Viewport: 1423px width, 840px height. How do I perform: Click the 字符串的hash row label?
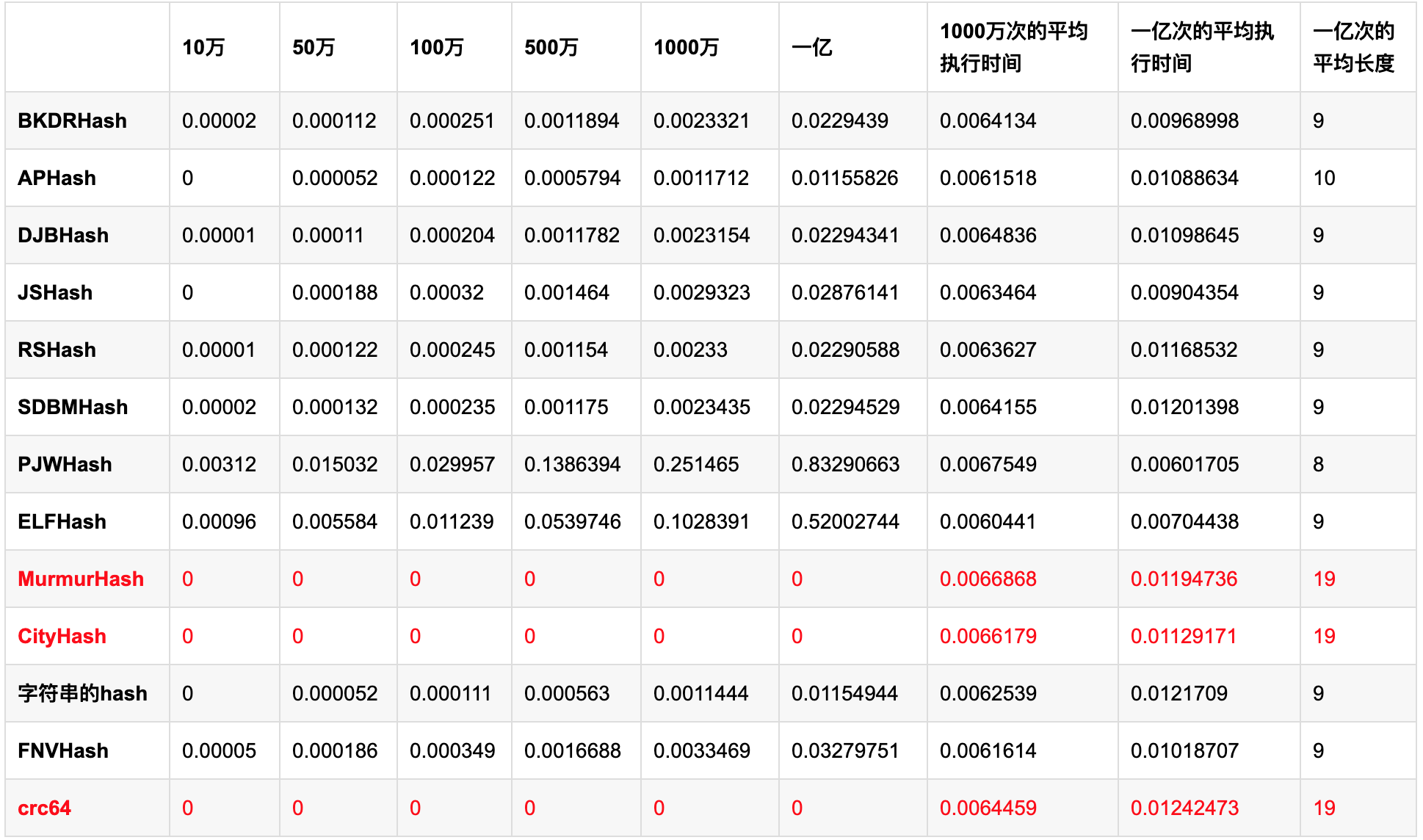click(x=82, y=693)
